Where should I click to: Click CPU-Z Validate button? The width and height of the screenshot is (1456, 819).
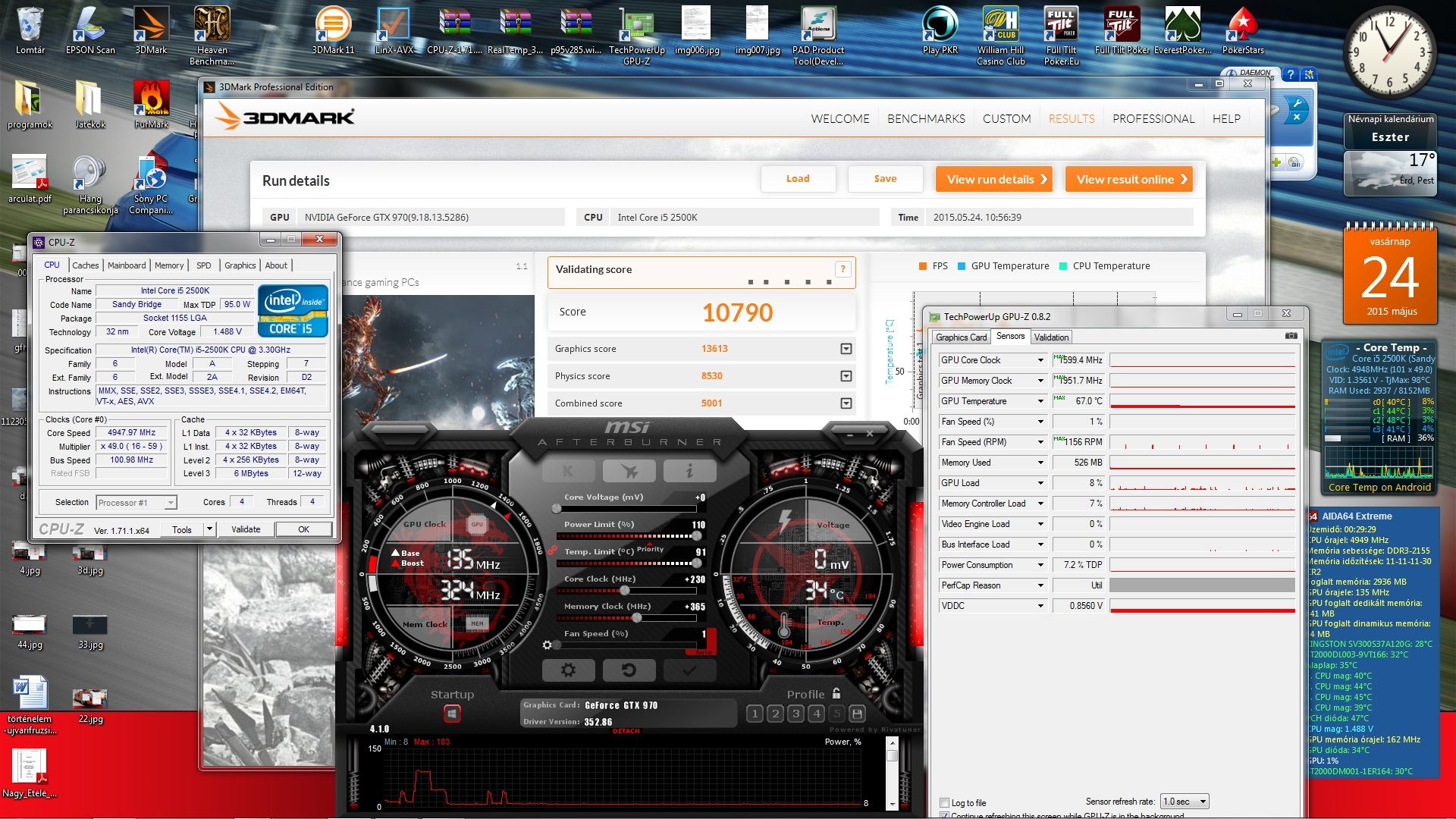coord(246,529)
